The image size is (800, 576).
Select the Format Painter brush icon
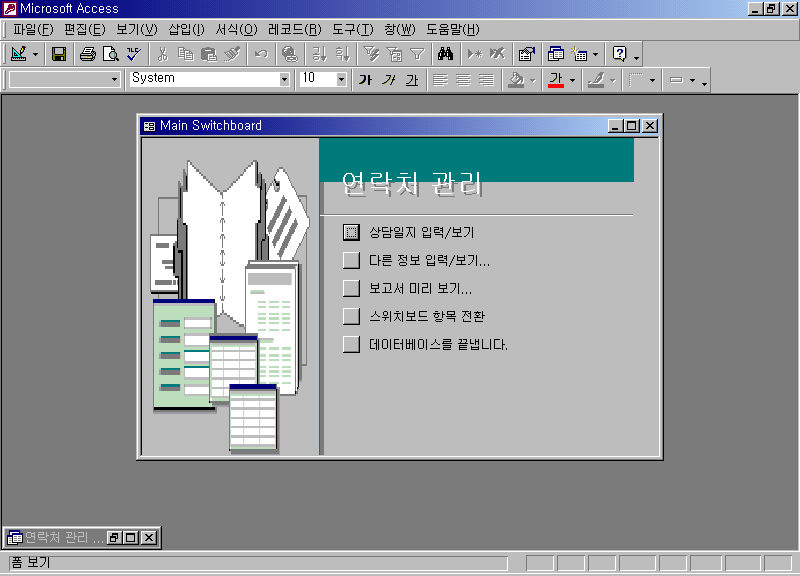pyautogui.click(x=232, y=54)
